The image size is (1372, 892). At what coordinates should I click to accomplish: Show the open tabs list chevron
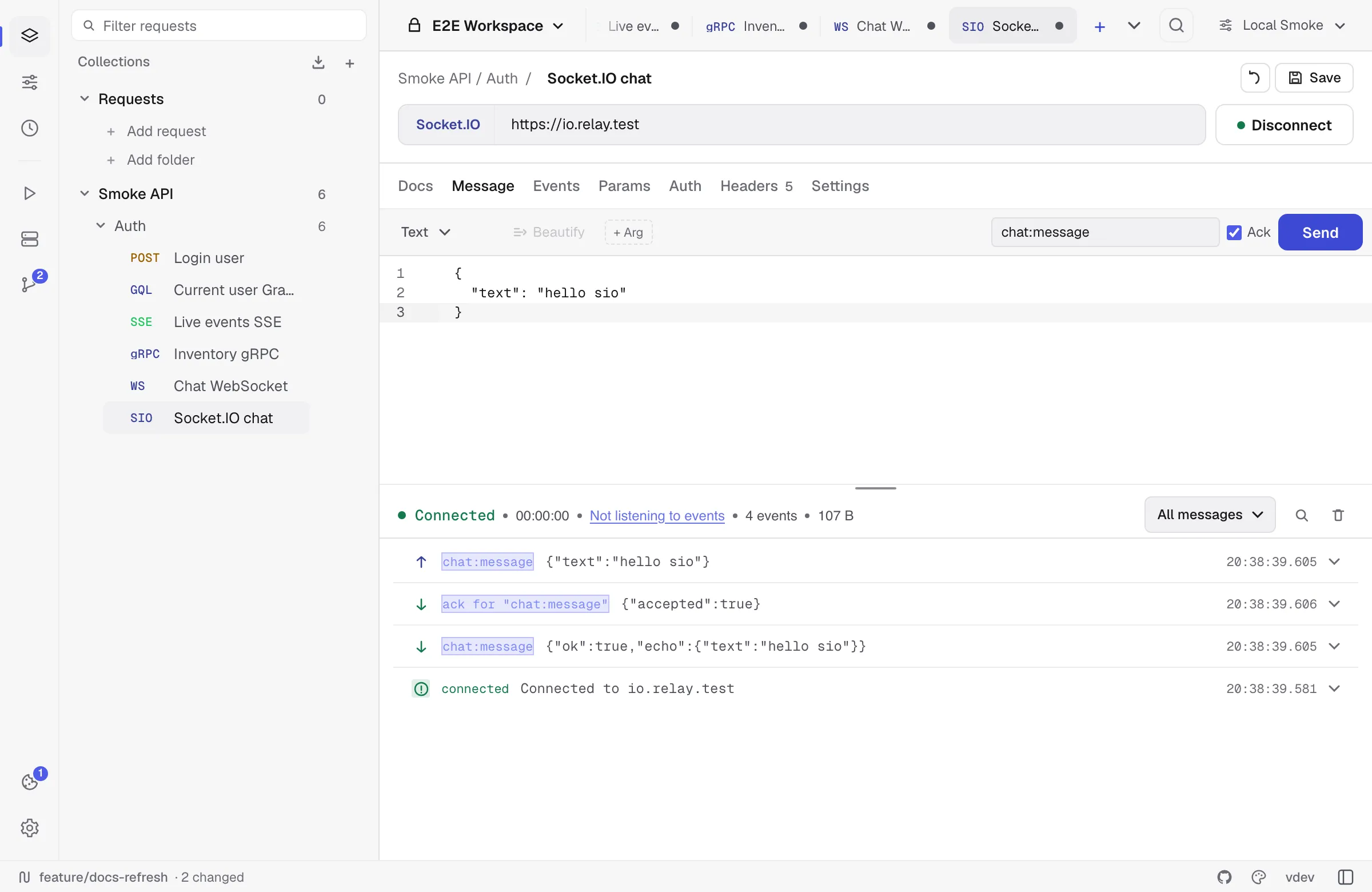coord(1134,25)
